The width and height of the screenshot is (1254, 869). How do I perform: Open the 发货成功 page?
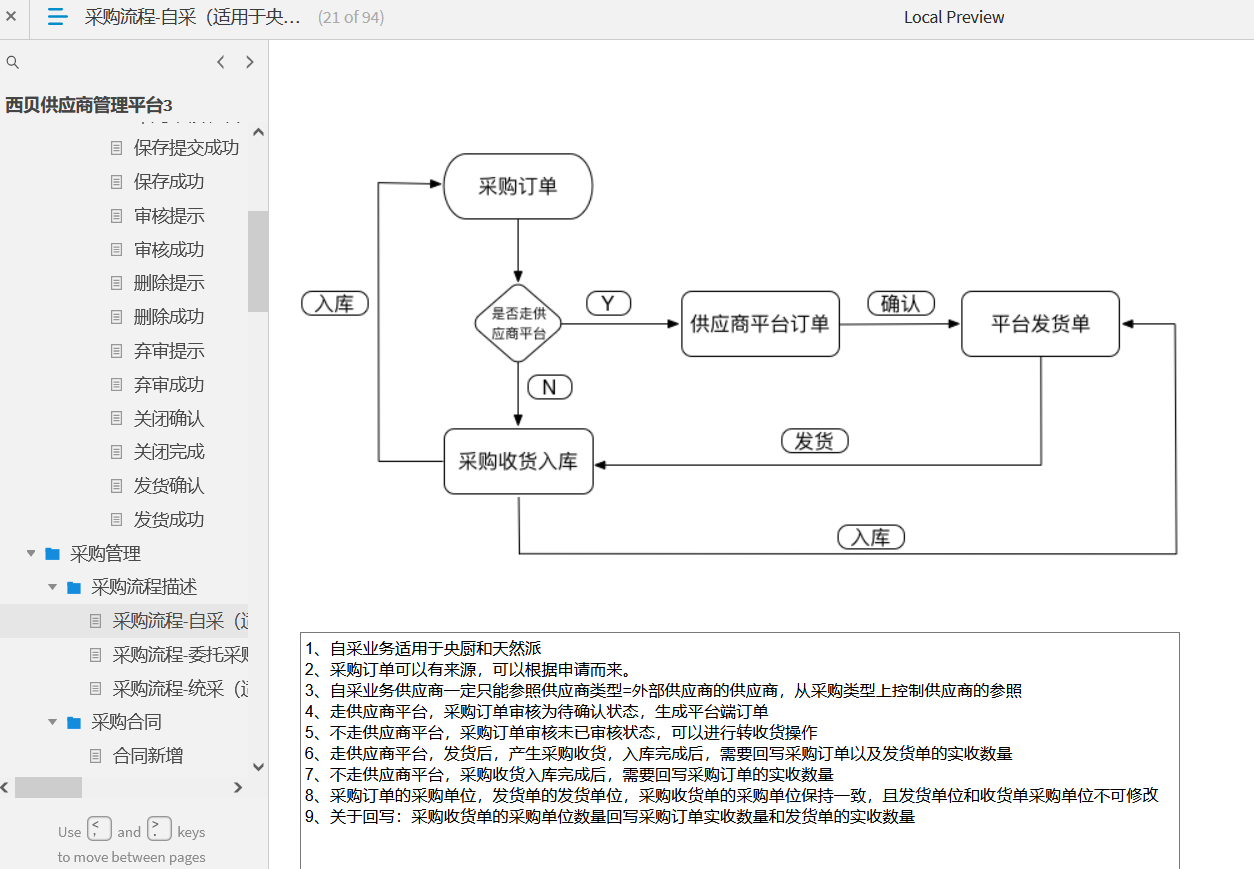click(x=169, y=520)
